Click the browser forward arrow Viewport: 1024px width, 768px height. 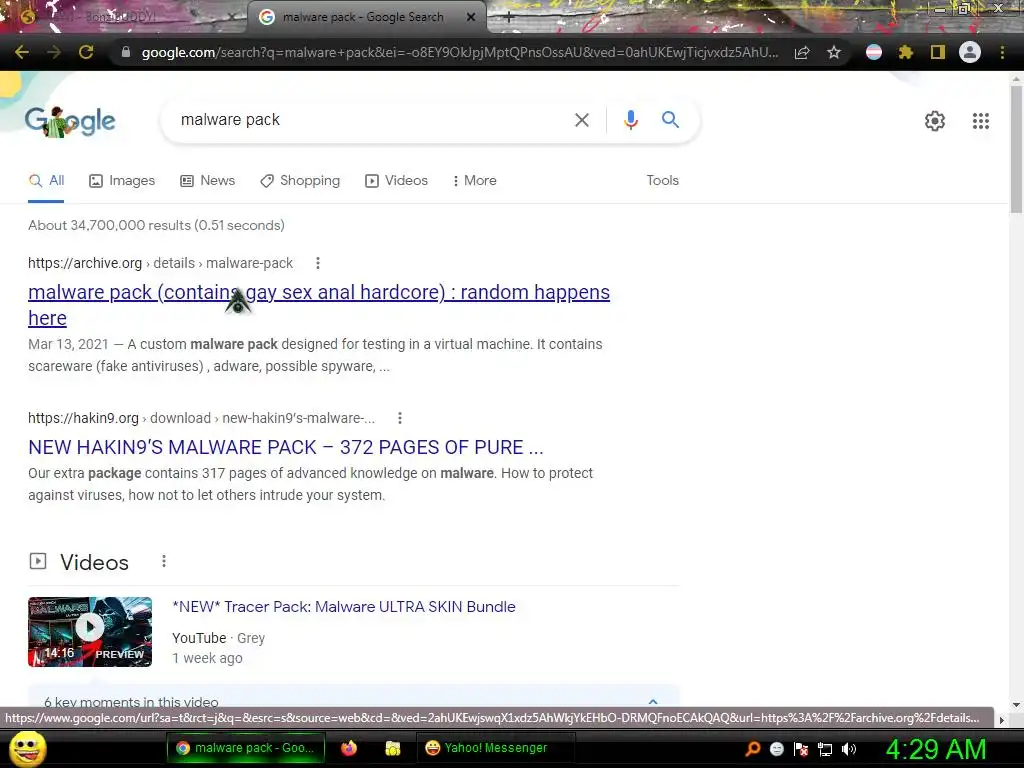point(54,52)
